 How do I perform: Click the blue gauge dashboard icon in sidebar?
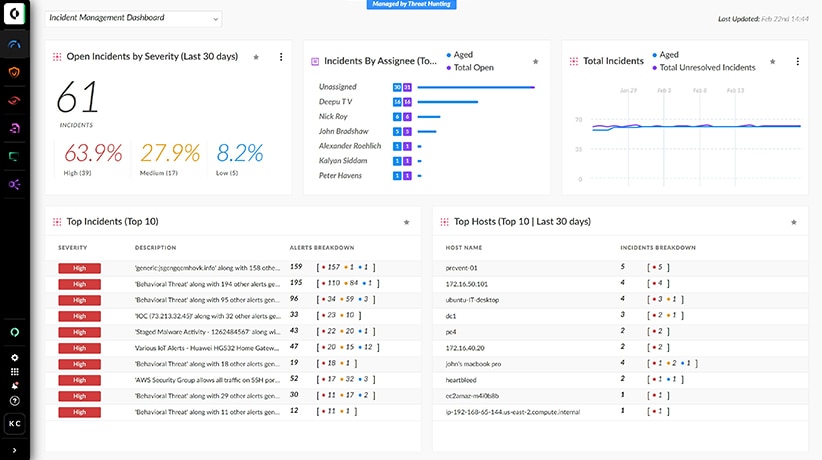14,45
